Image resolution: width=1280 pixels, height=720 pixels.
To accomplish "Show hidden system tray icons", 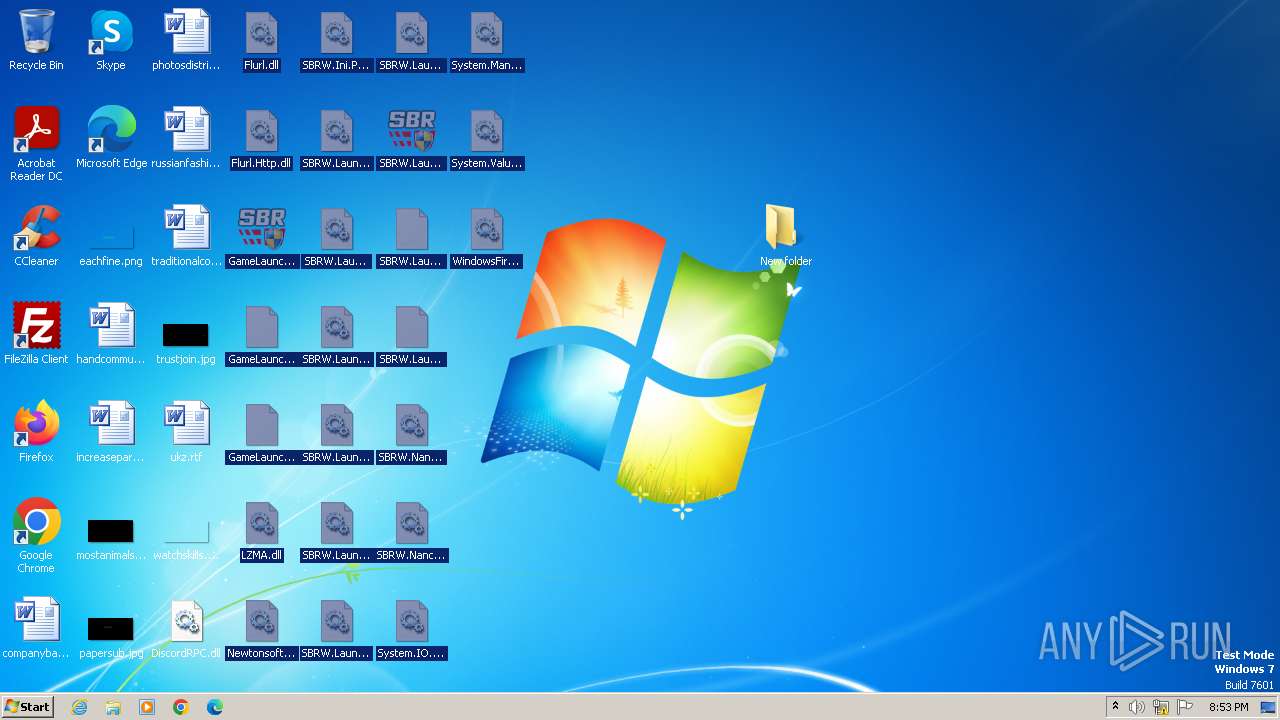I will point(1115,707).
